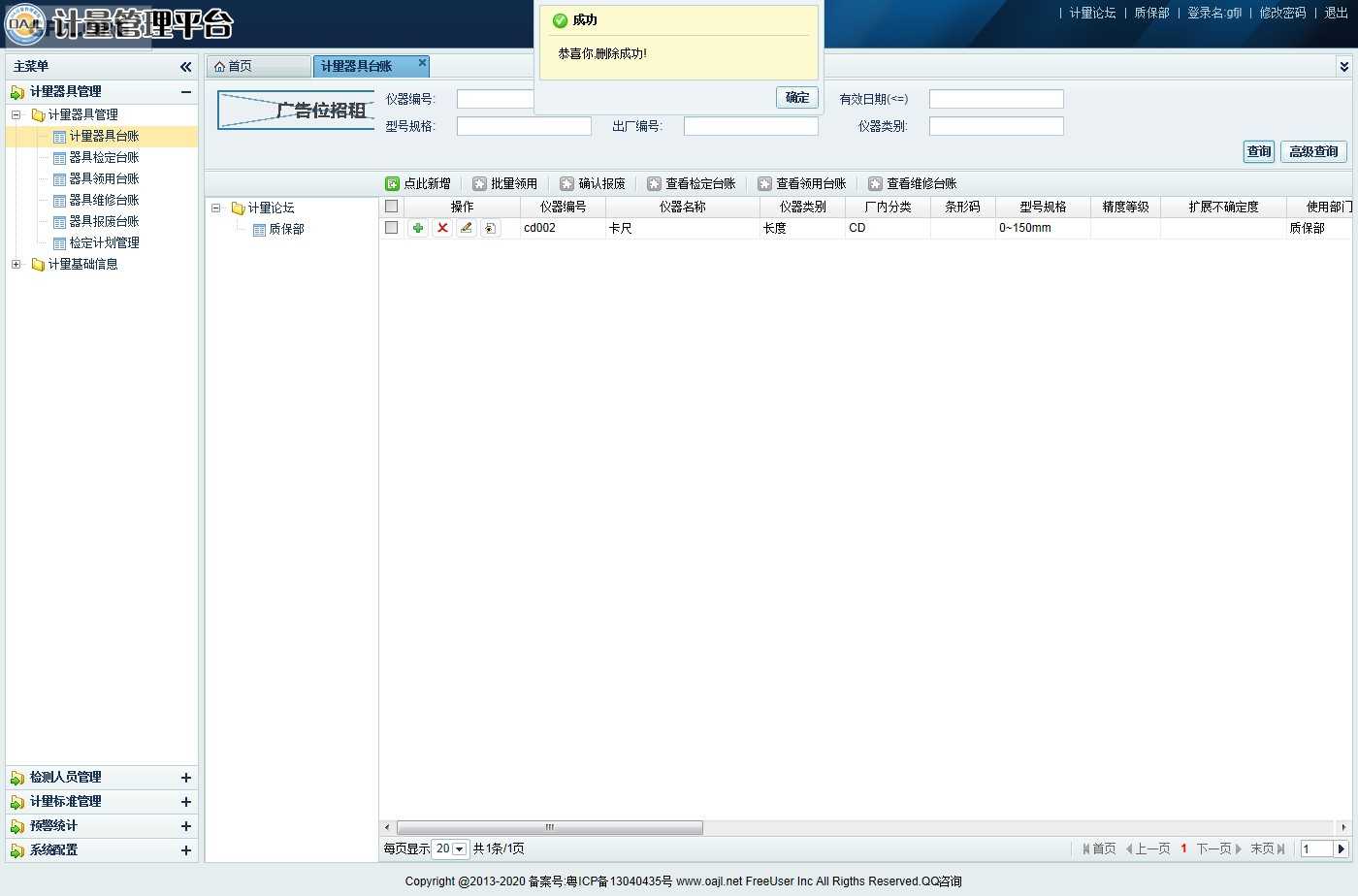Click the red delete icon for cd002
The image size is (1358, 896).
click(442, 228)
